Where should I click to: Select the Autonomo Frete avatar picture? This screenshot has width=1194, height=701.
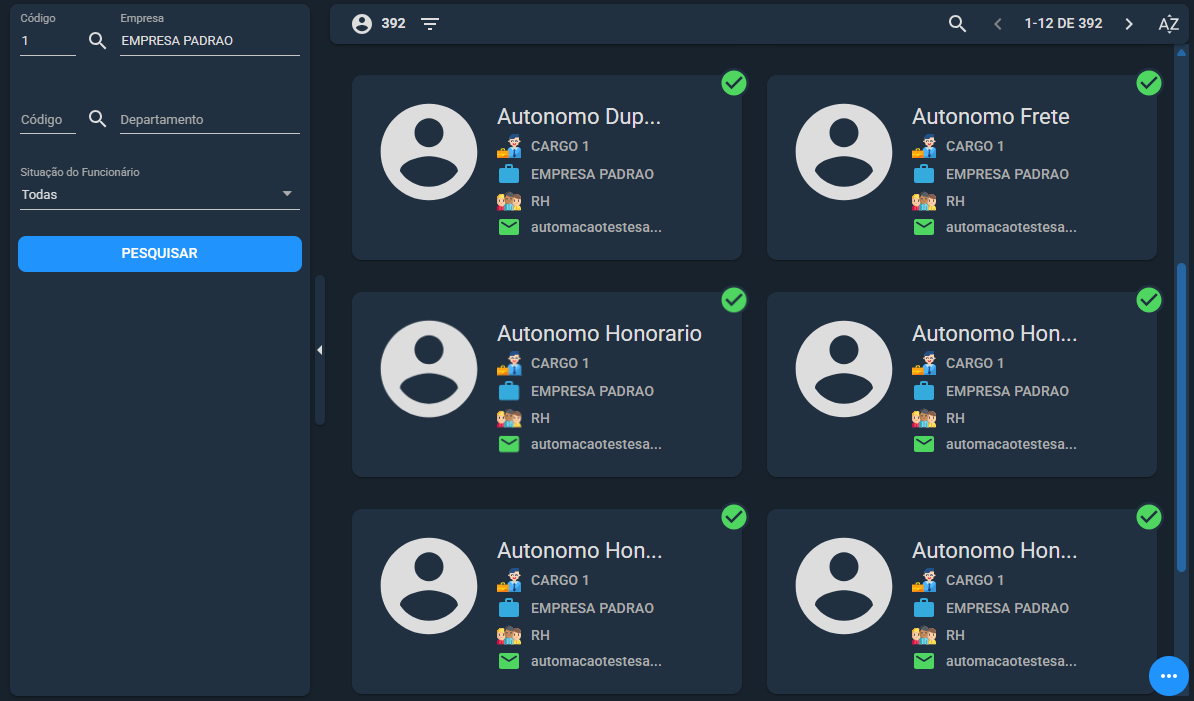point(844,152)
